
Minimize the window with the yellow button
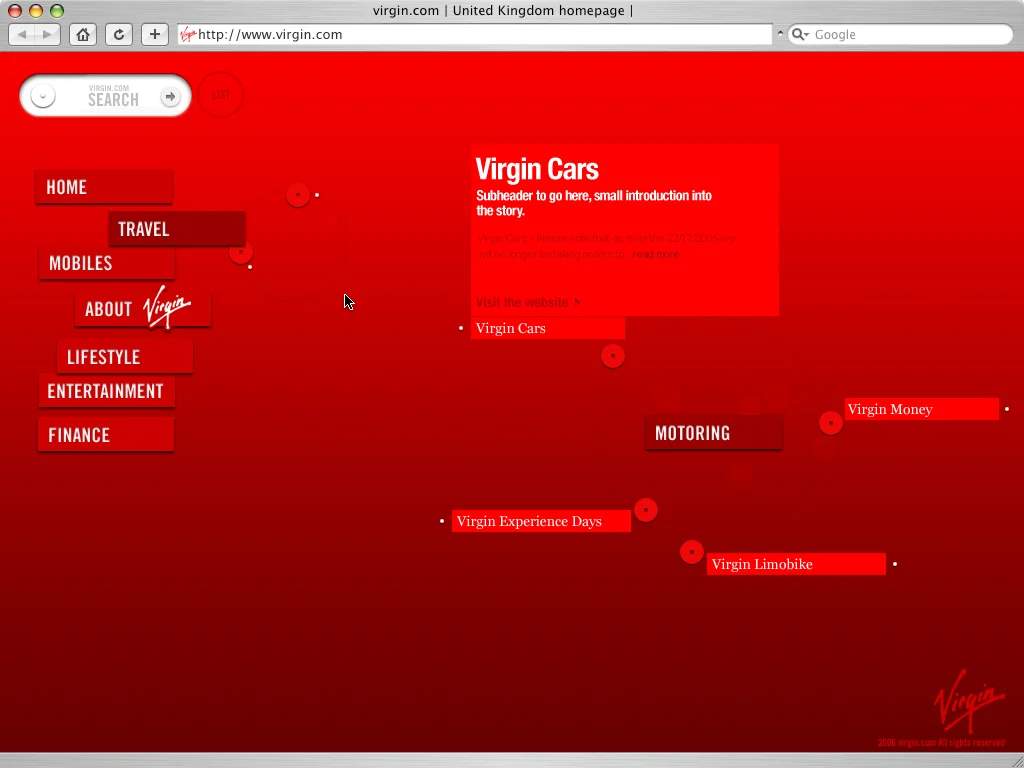point(36,10)
